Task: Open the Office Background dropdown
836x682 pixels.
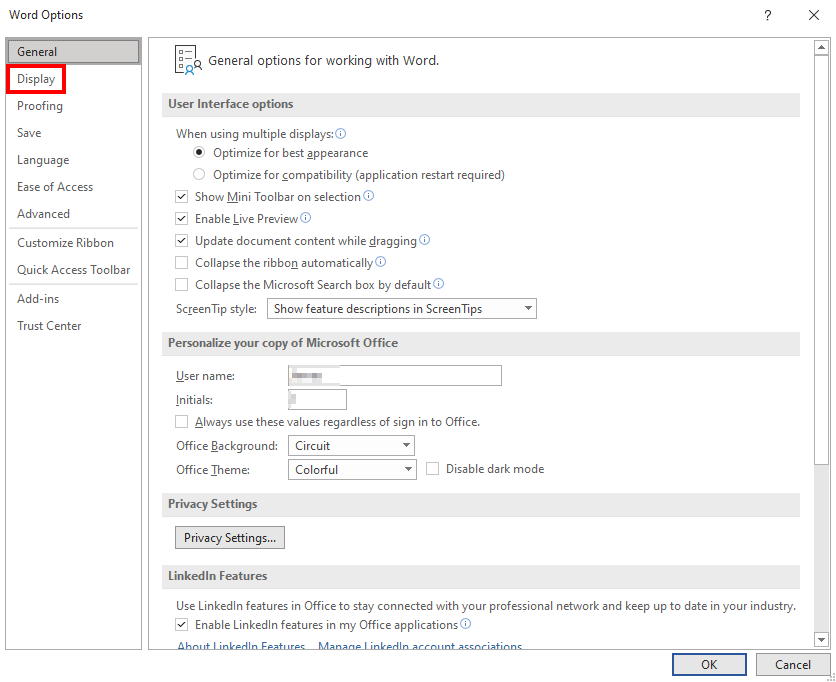Action: pos(351,446)
